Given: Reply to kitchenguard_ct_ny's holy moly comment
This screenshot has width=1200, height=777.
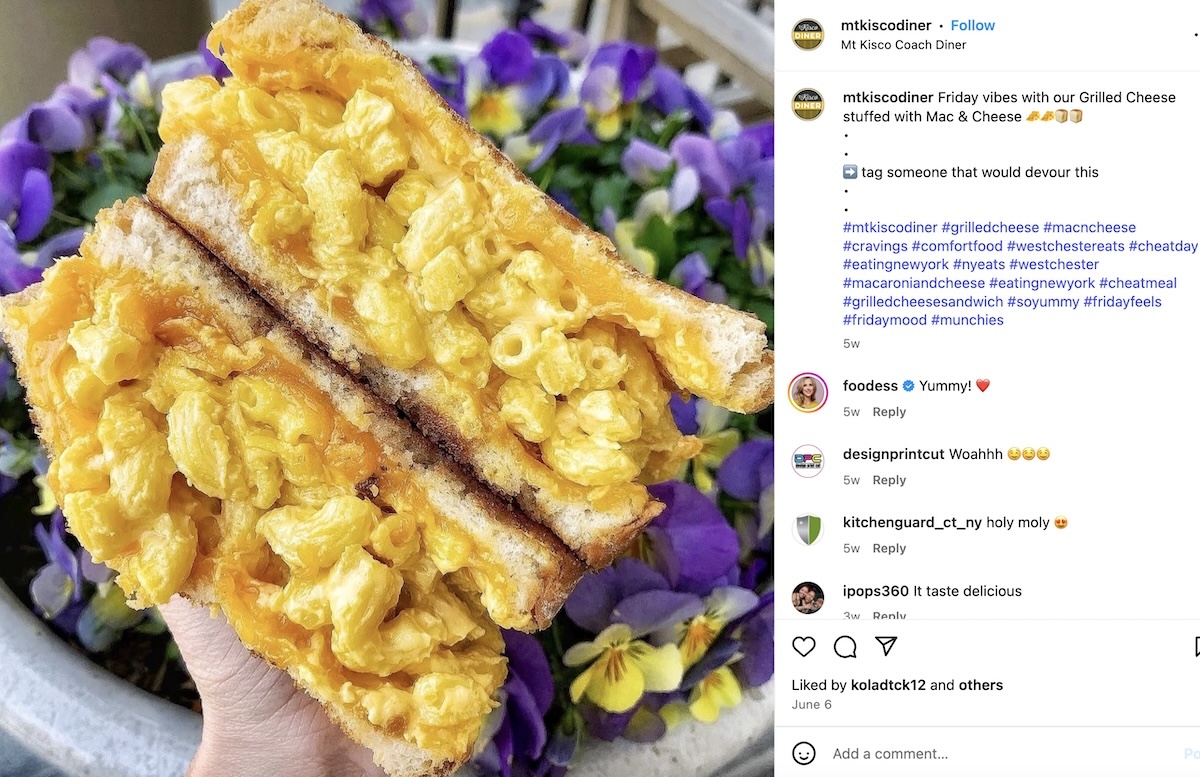Looking at the screenshot, I should (889, 548).
